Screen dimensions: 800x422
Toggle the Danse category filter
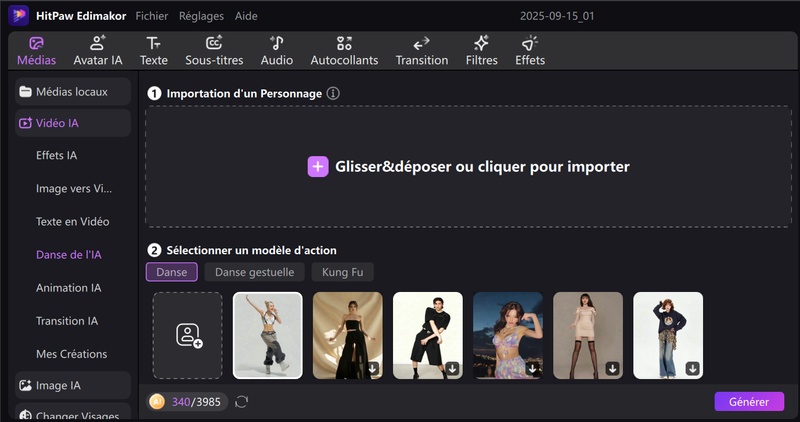tap(171, 272)
